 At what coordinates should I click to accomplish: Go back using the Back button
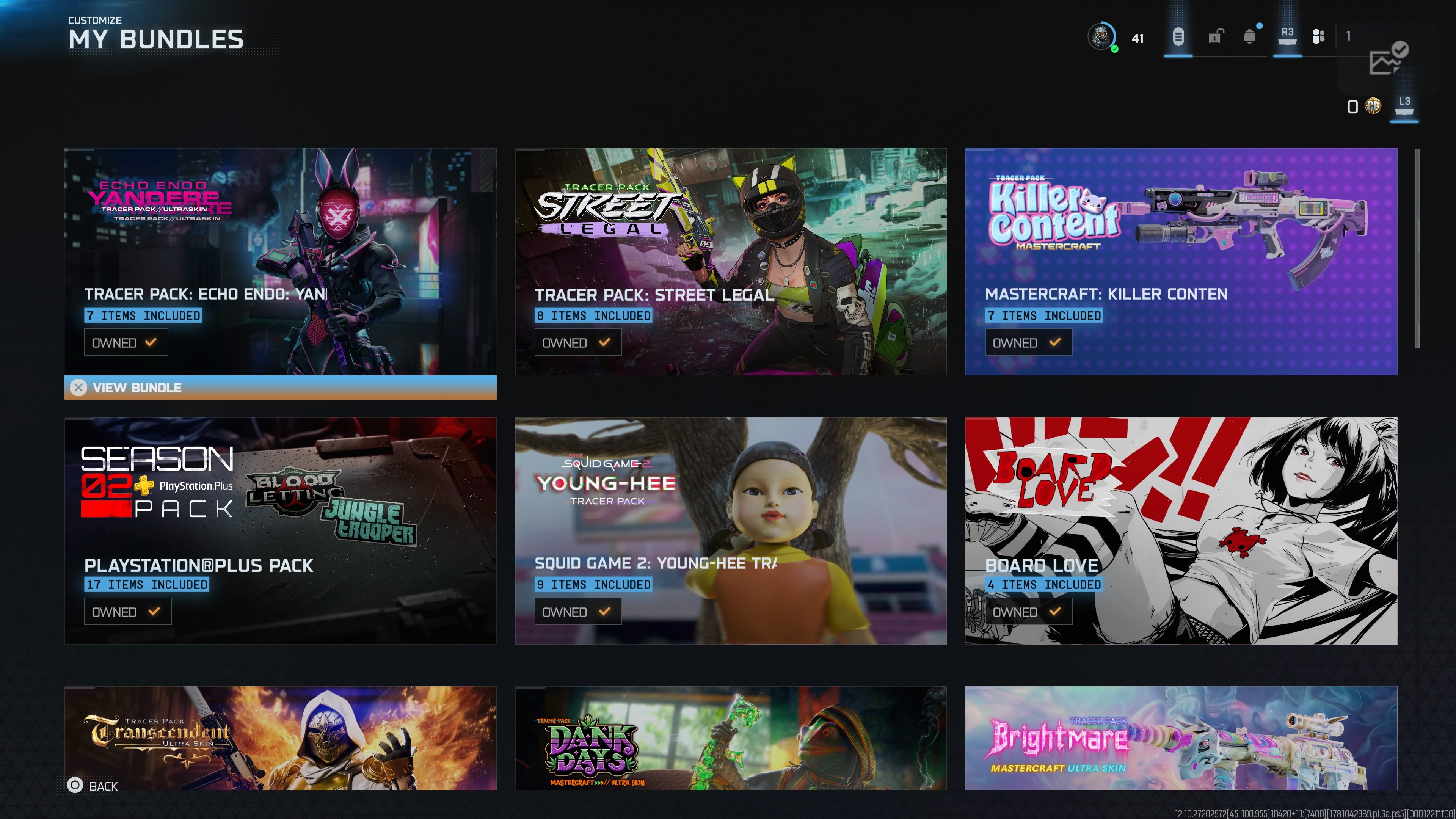click(93, 786)
